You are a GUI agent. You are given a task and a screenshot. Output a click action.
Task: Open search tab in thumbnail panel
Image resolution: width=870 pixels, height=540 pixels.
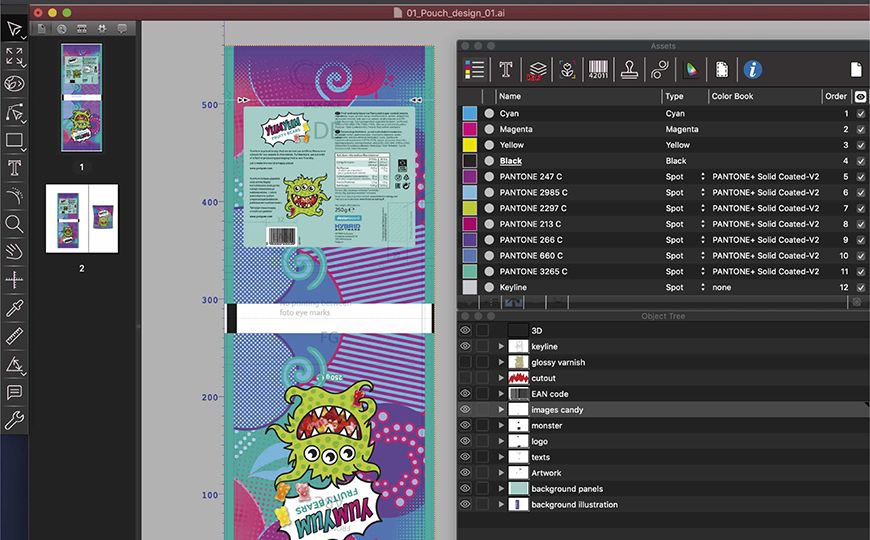coord(62,28)
